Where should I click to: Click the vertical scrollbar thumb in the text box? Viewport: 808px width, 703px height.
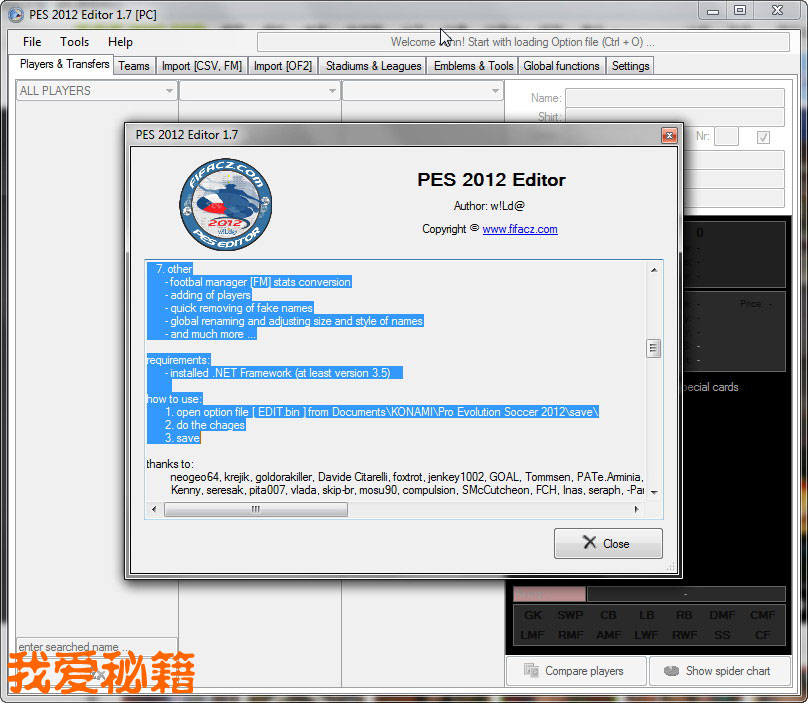point(654,348)
